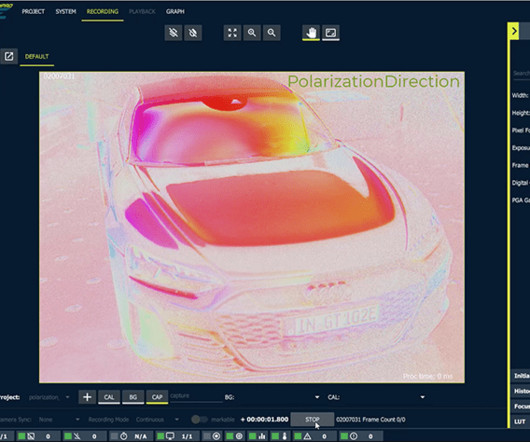This screenshot has width=530, height=442.
Task: Toggle the BG button
Action: (133, 397)
